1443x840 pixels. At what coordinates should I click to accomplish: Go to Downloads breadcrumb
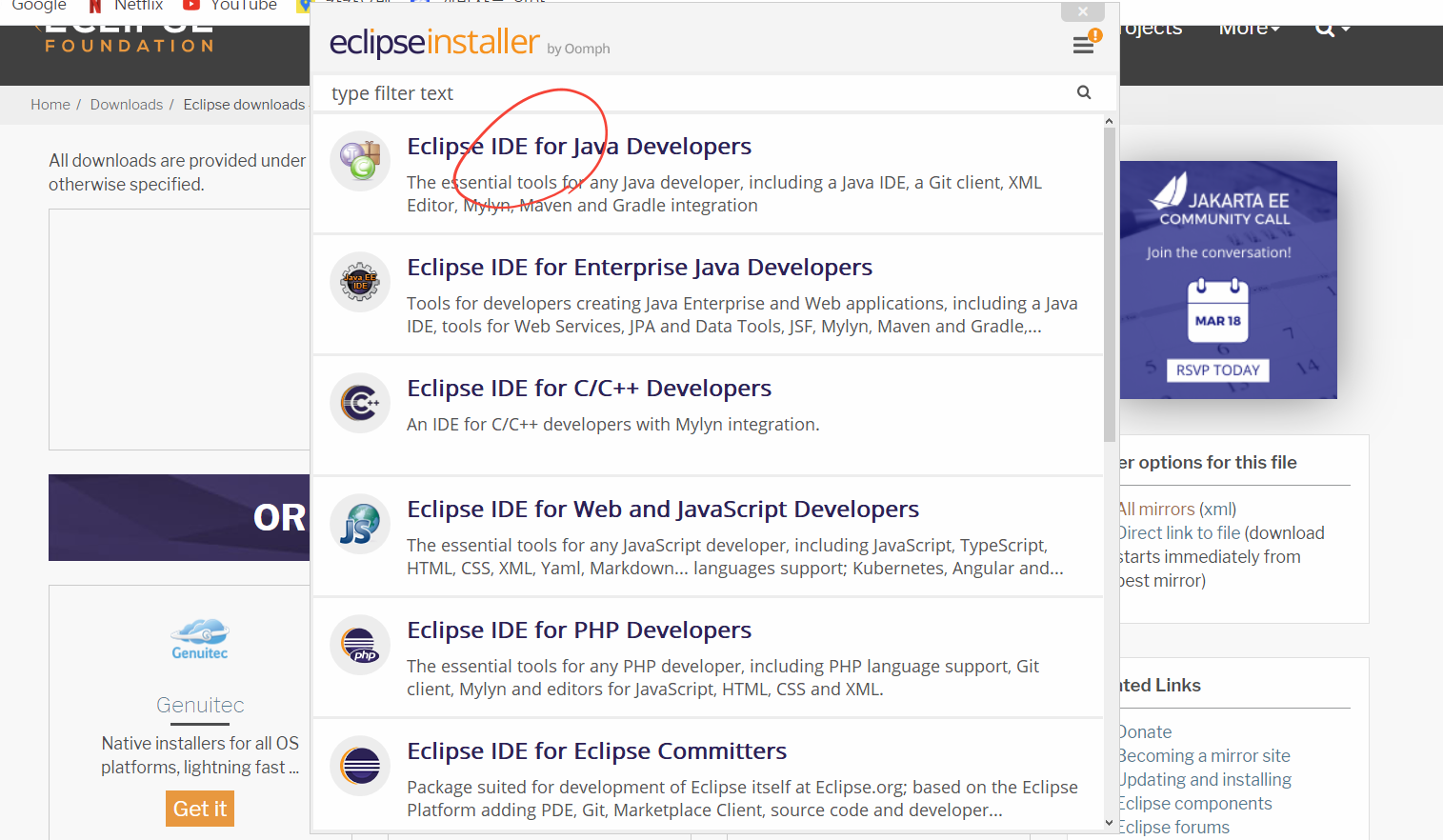(127, 105)
